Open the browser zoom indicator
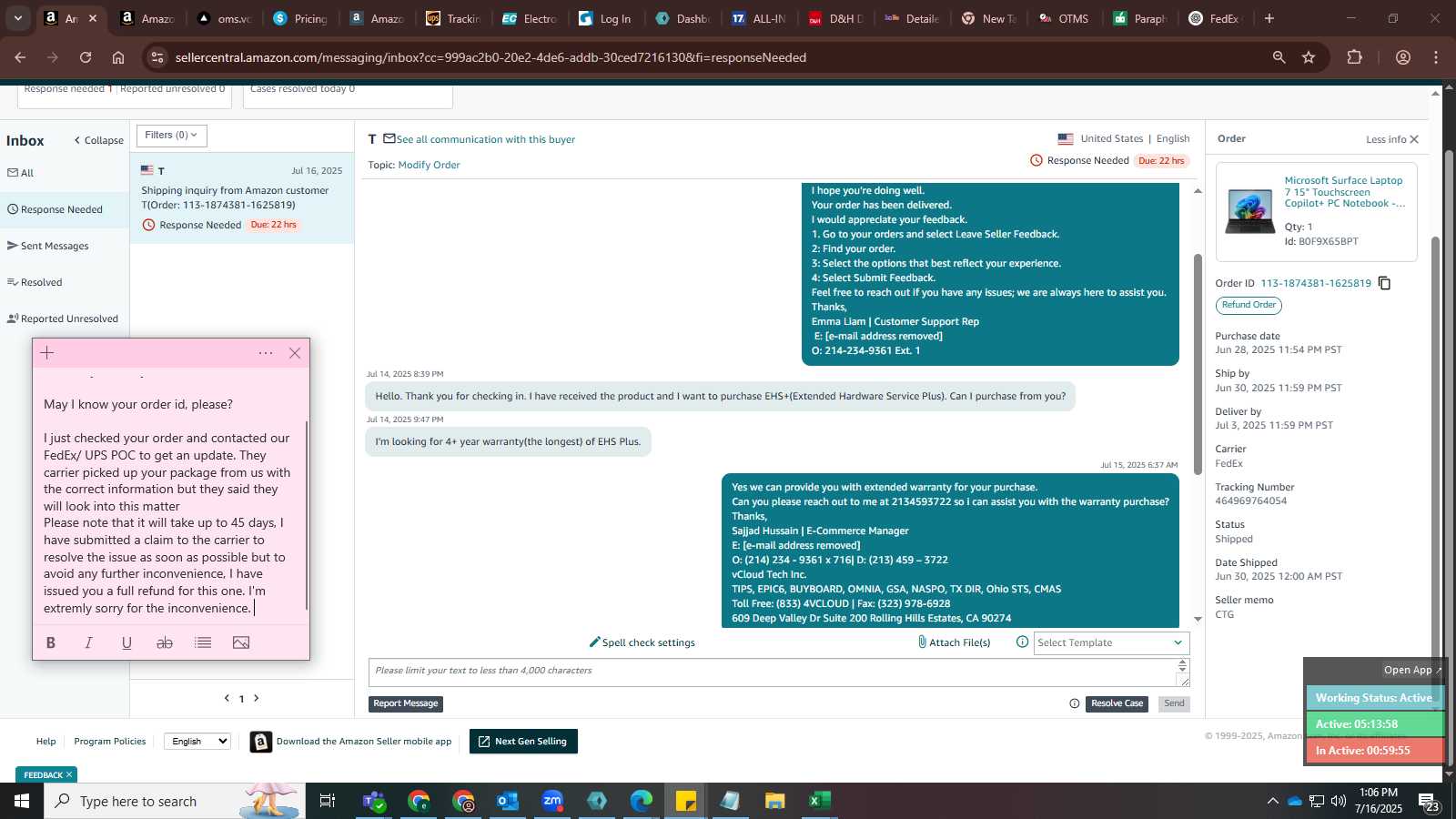The width and height of the screenshot is (1456, 819). (1279, 57)
